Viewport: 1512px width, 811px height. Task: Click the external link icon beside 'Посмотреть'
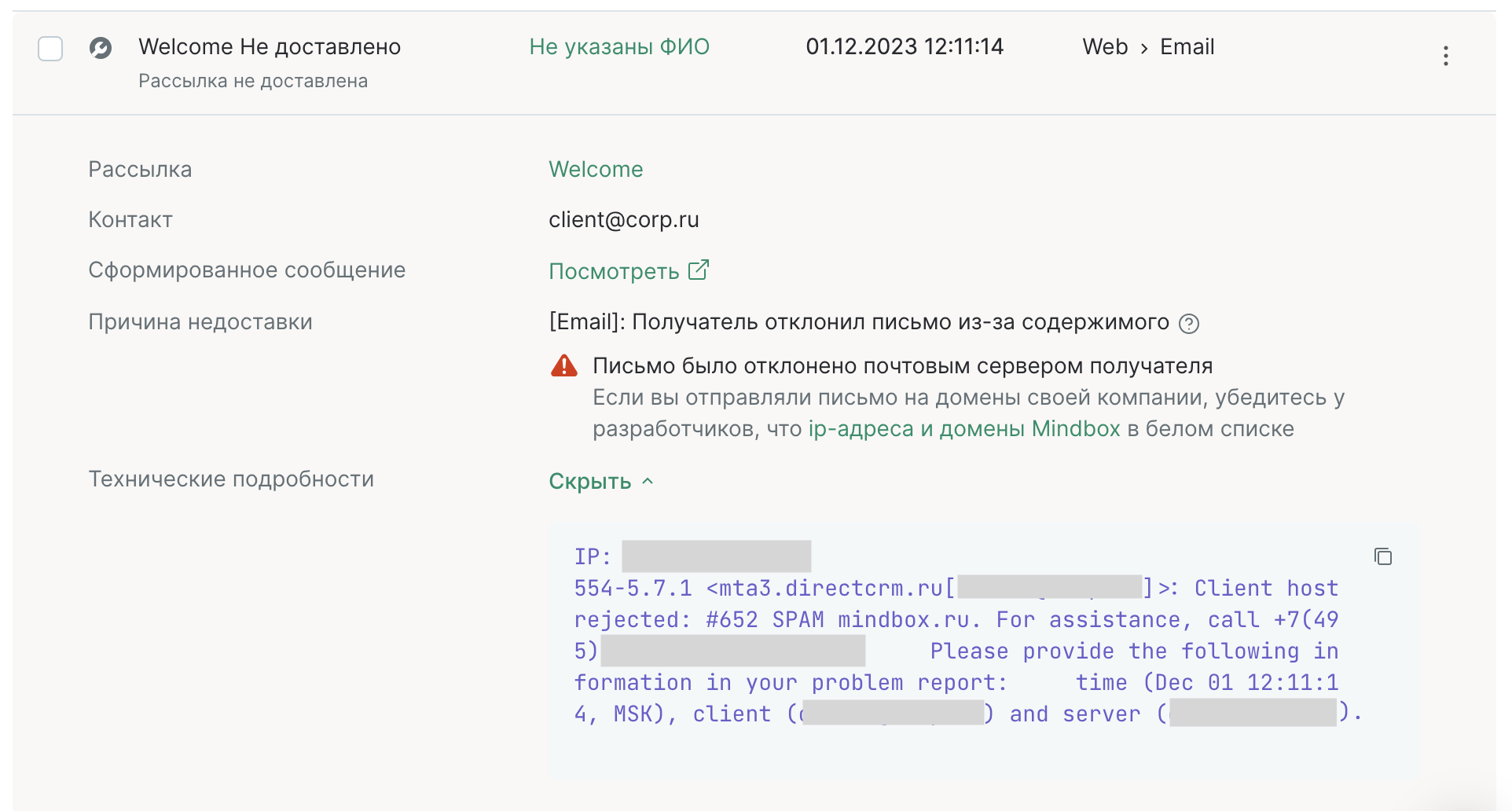[x=699, y=270]
